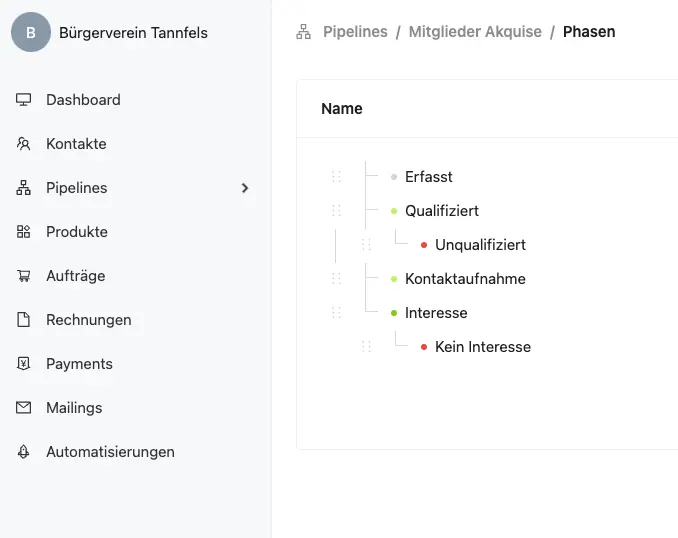This screenshot has height=538, width=678.
Task: Click the pipeline icon in the breadcrumb
Action: pos(304,32)
